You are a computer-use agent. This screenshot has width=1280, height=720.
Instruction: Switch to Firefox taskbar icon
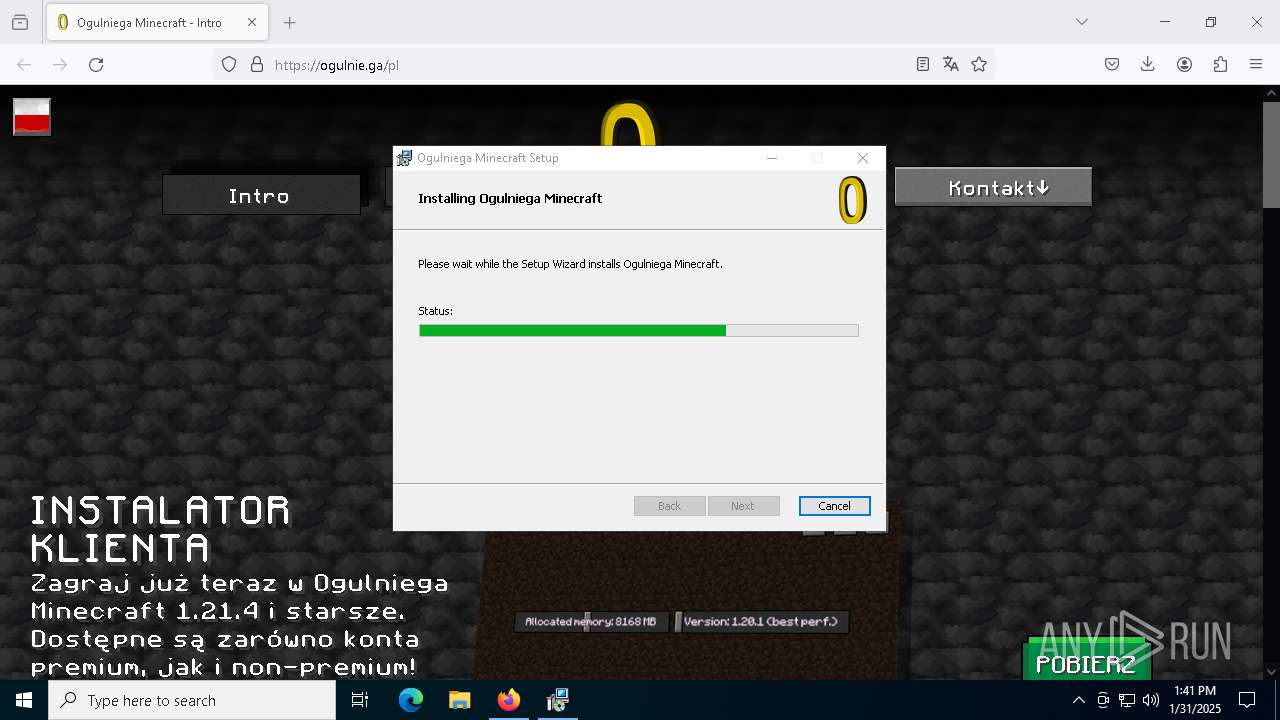(x=508, y=700)
